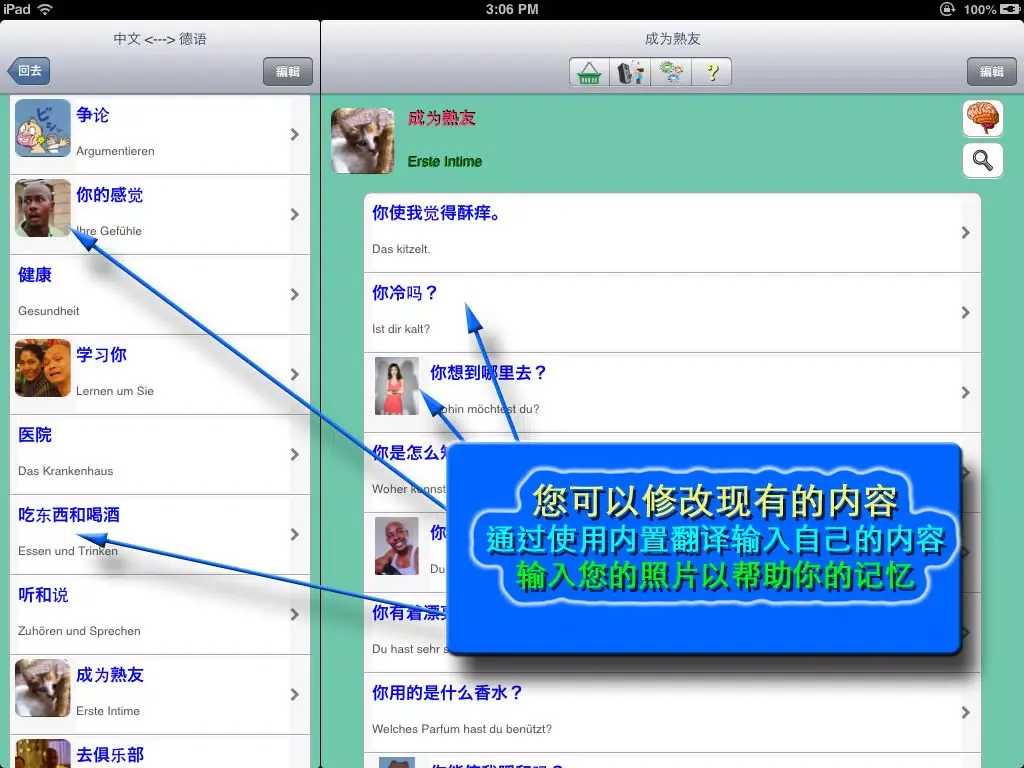Open the speaker and person toolbar icon
1024x768 pixels.
pyautogui.click(x=630, y=72)
